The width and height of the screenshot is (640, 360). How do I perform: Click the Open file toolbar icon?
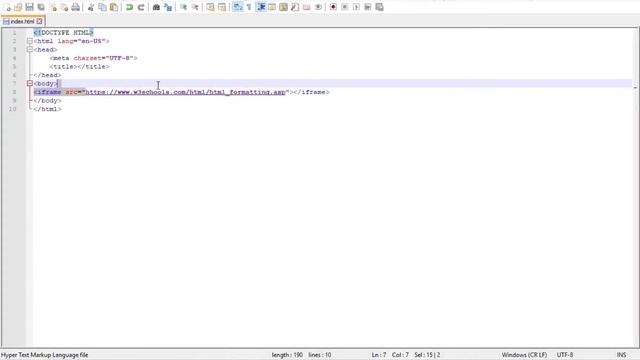[x=18, y=7]
